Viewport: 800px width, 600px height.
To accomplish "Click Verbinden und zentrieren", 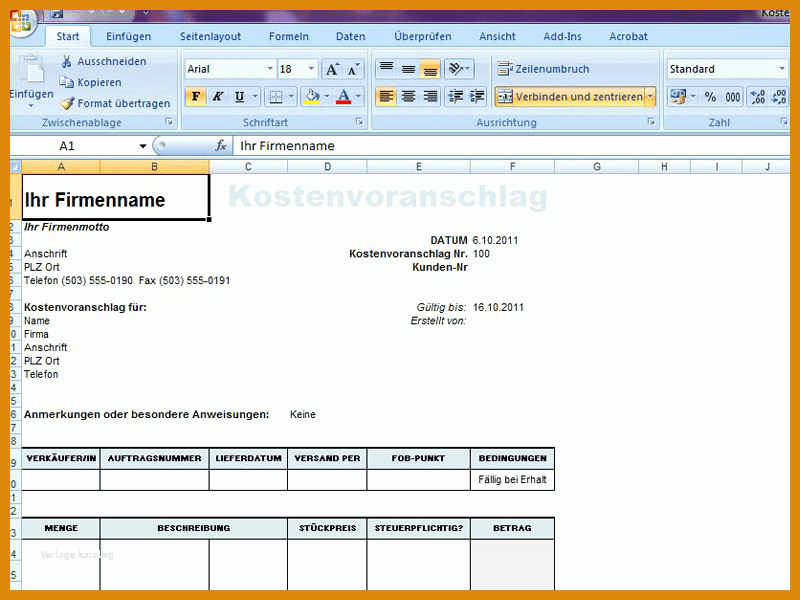I will tap(570, 96).
